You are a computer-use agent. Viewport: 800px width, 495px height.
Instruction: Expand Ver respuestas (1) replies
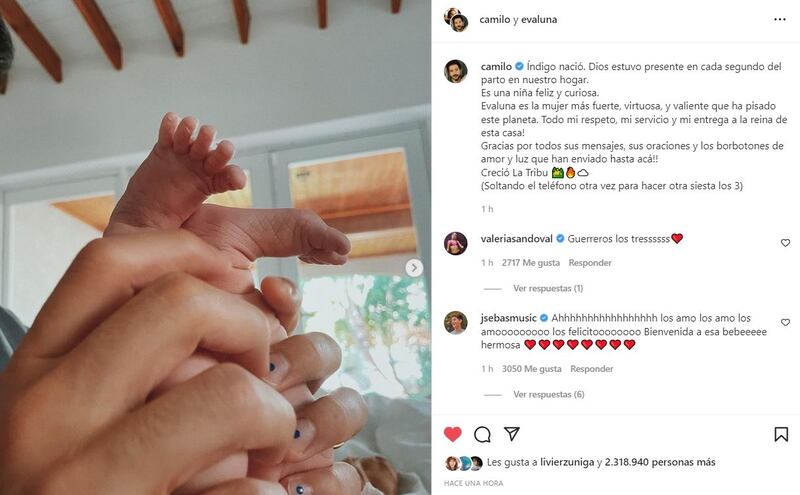click(x=548, y=288)
